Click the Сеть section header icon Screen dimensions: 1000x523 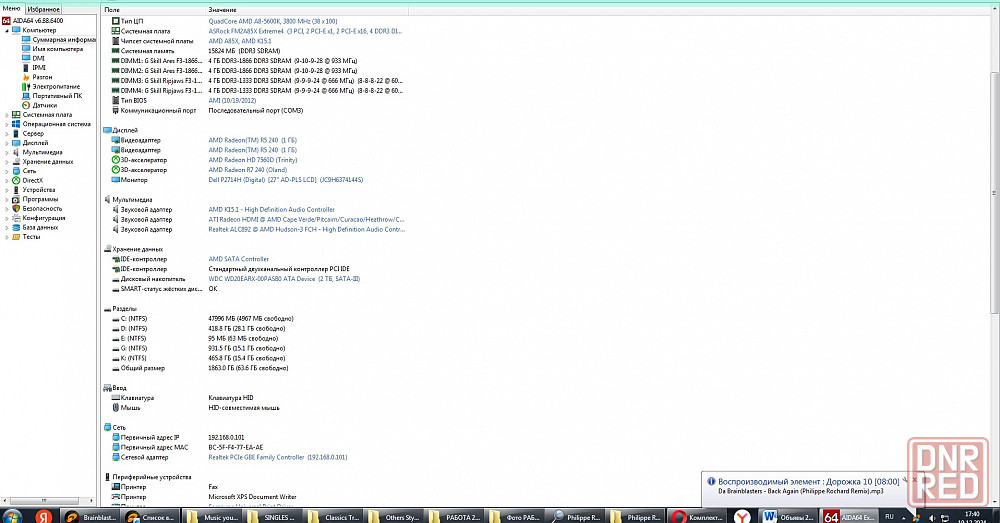[x=107, y=427]
